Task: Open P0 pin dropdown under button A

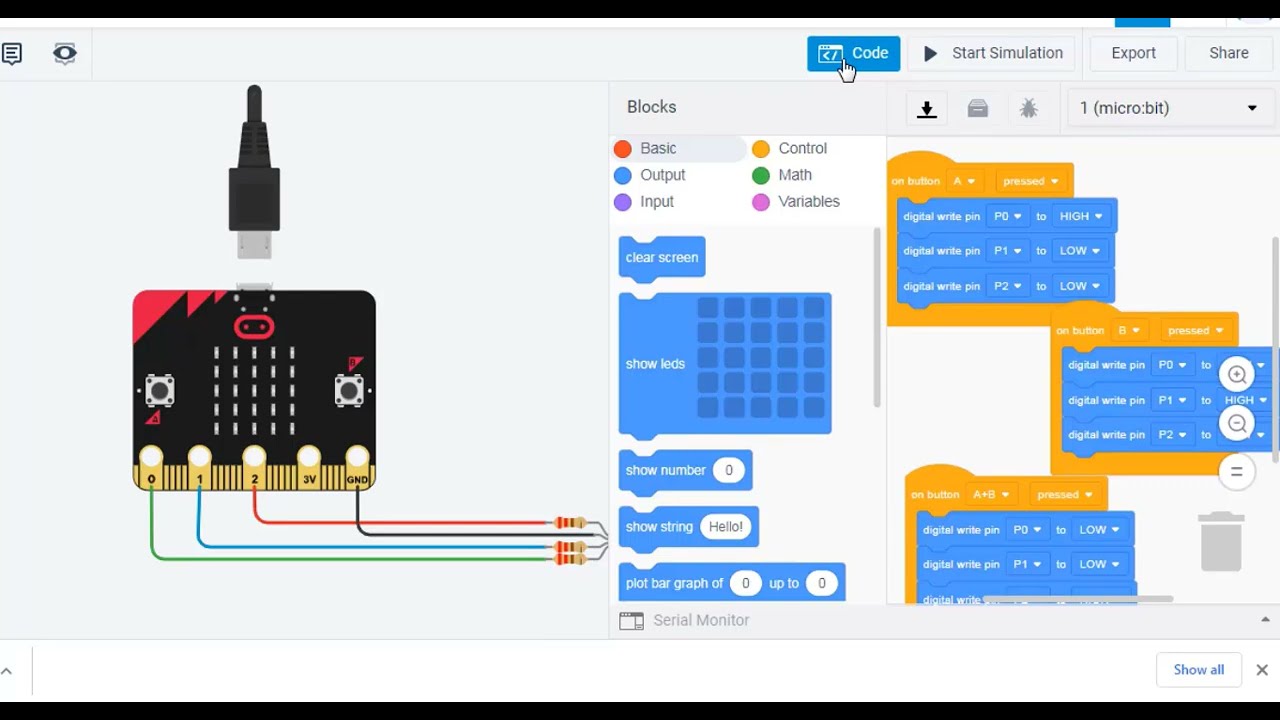Action: tap(1007, 217)
